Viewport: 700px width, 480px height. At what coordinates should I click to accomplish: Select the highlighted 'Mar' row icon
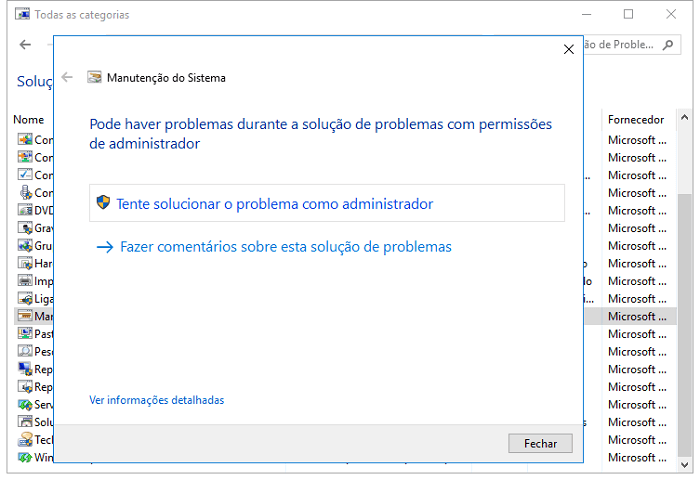coord(25,316)
